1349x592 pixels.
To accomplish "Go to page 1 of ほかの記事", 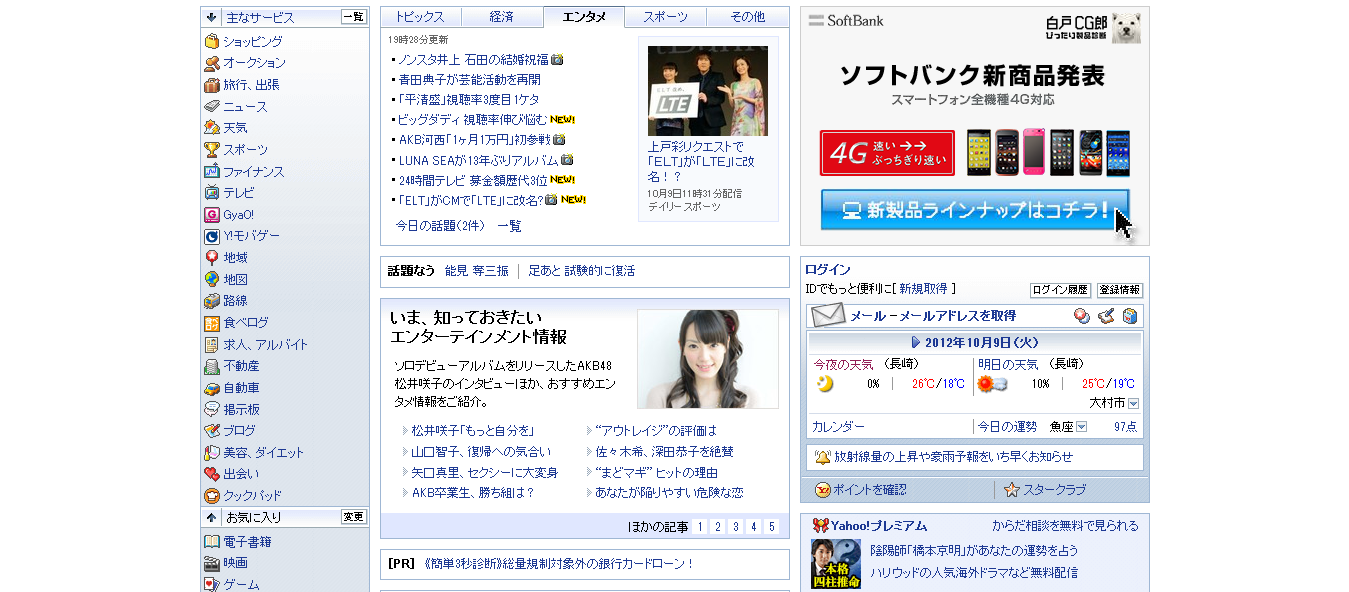I will tap(699, 527).
